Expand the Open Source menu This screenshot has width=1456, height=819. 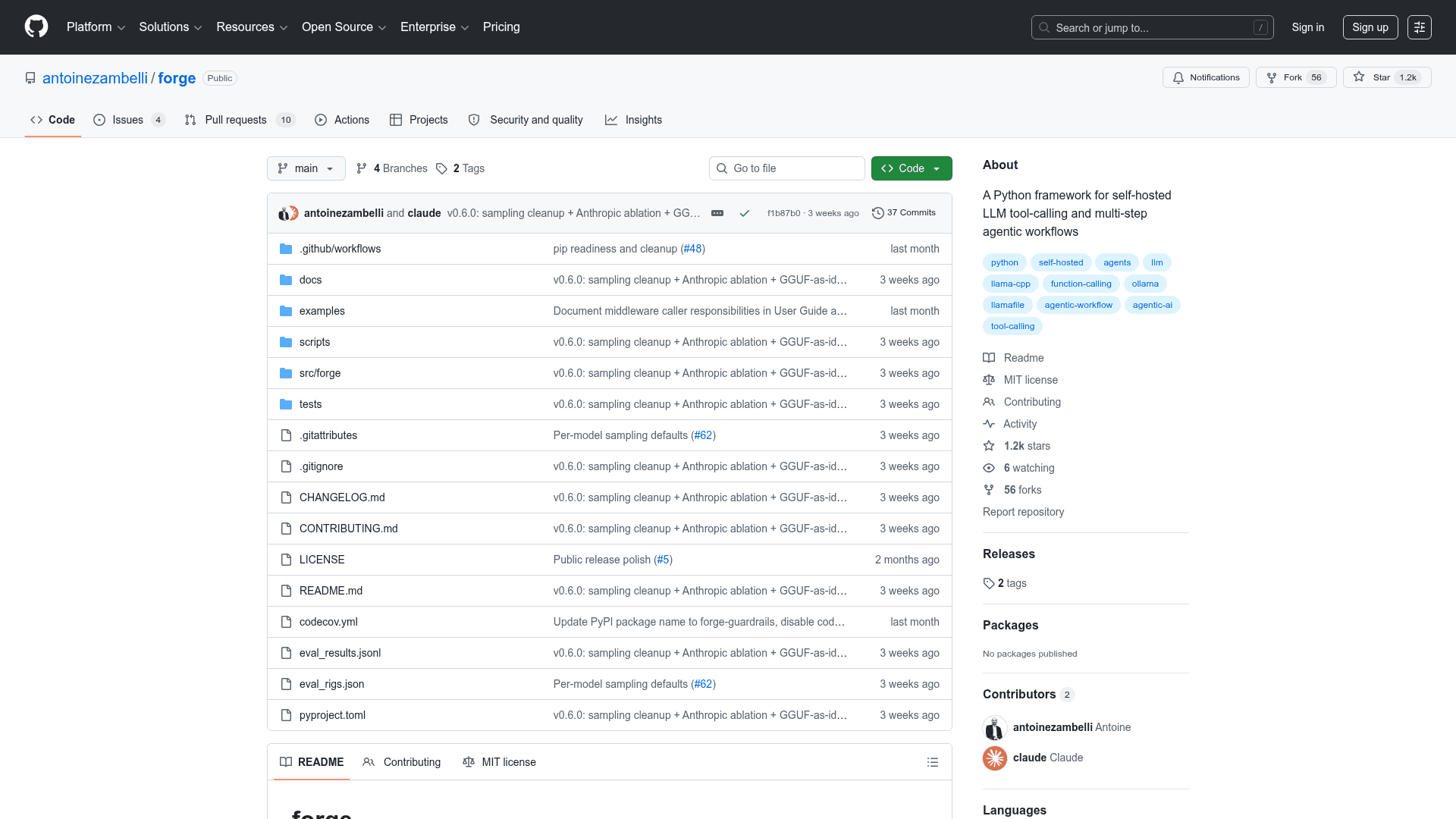tap(344, 27)
